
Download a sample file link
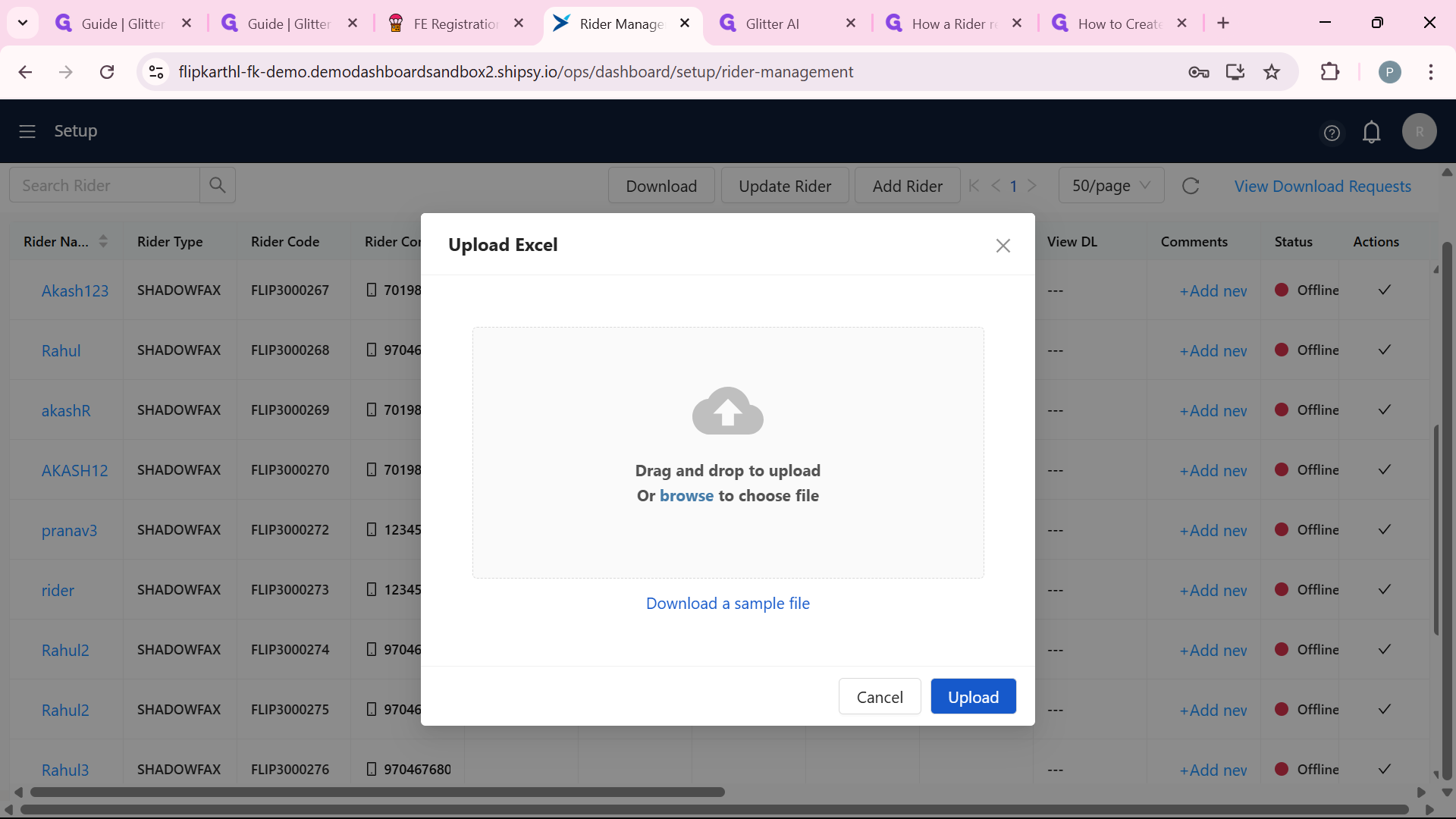[x=727, y=604]
